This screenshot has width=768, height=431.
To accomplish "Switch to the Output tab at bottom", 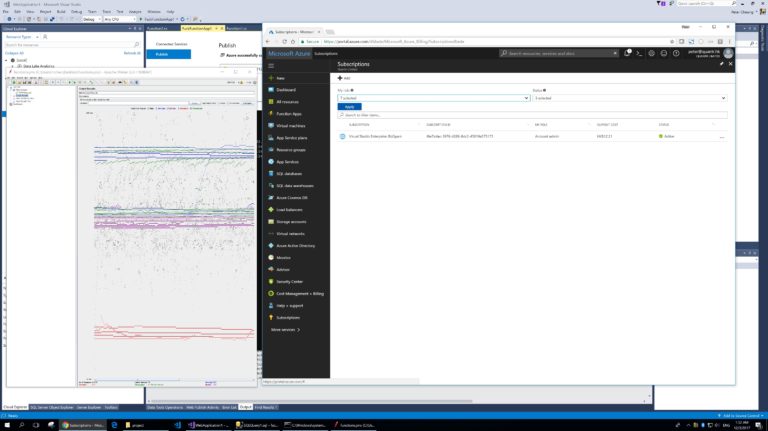I will [245, 407].
